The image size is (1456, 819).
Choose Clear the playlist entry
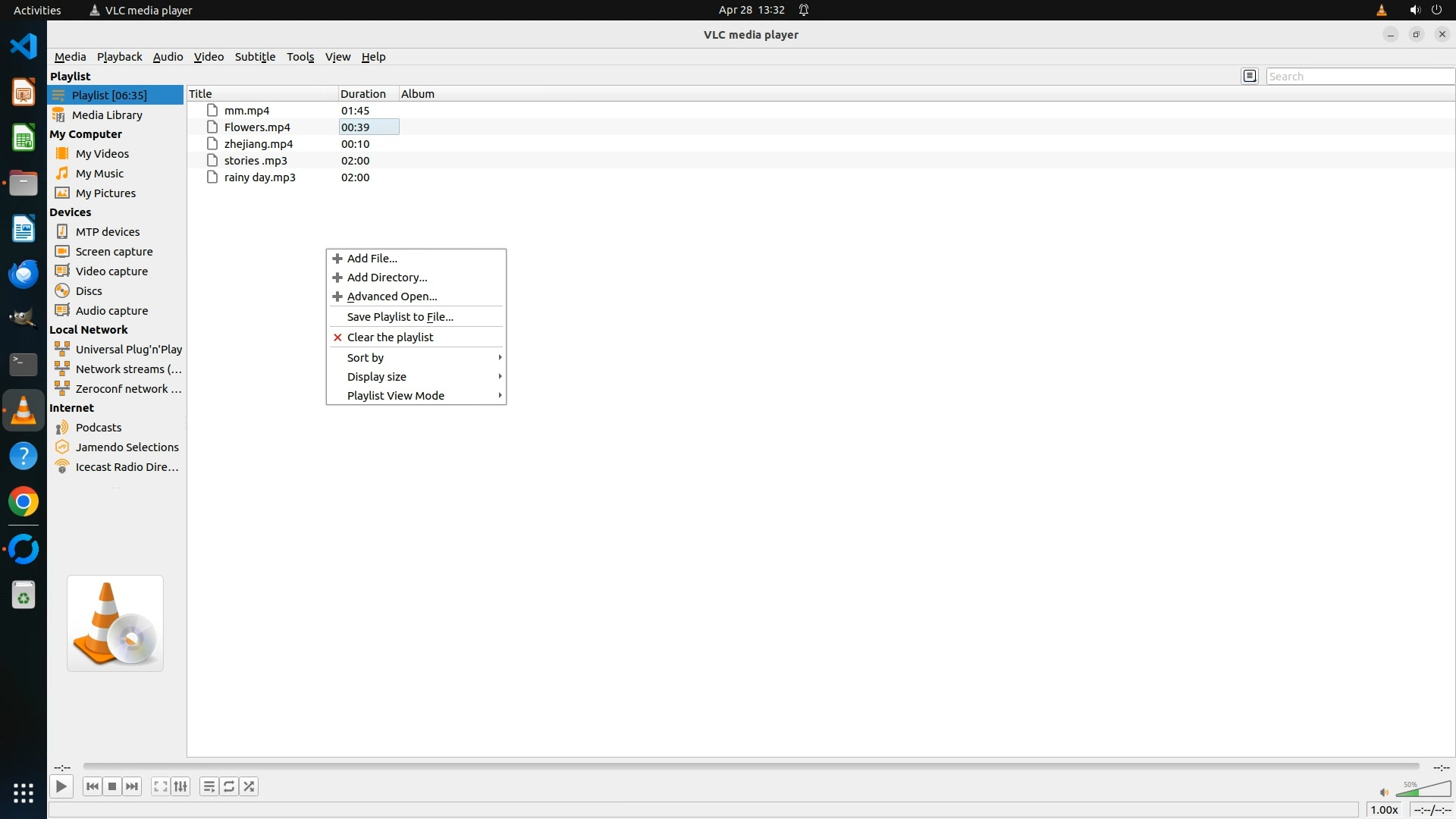pos(390,337)
